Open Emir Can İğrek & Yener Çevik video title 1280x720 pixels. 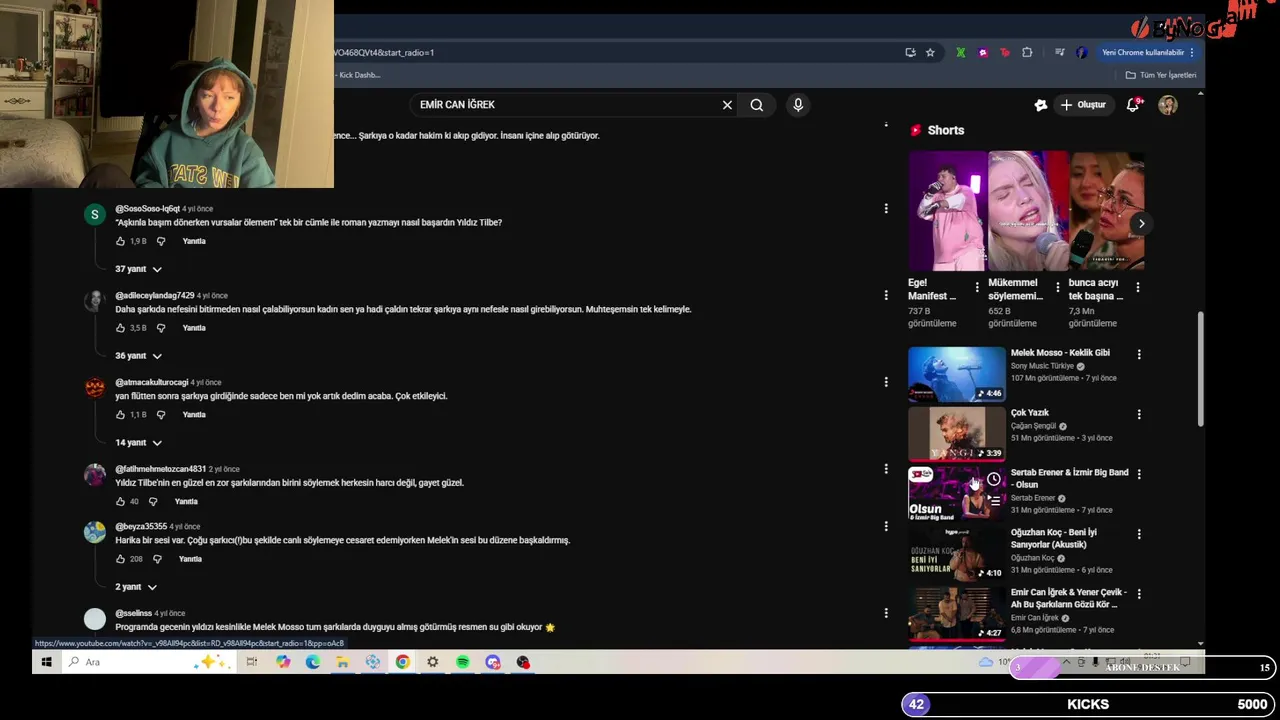tap(1069, 598)
